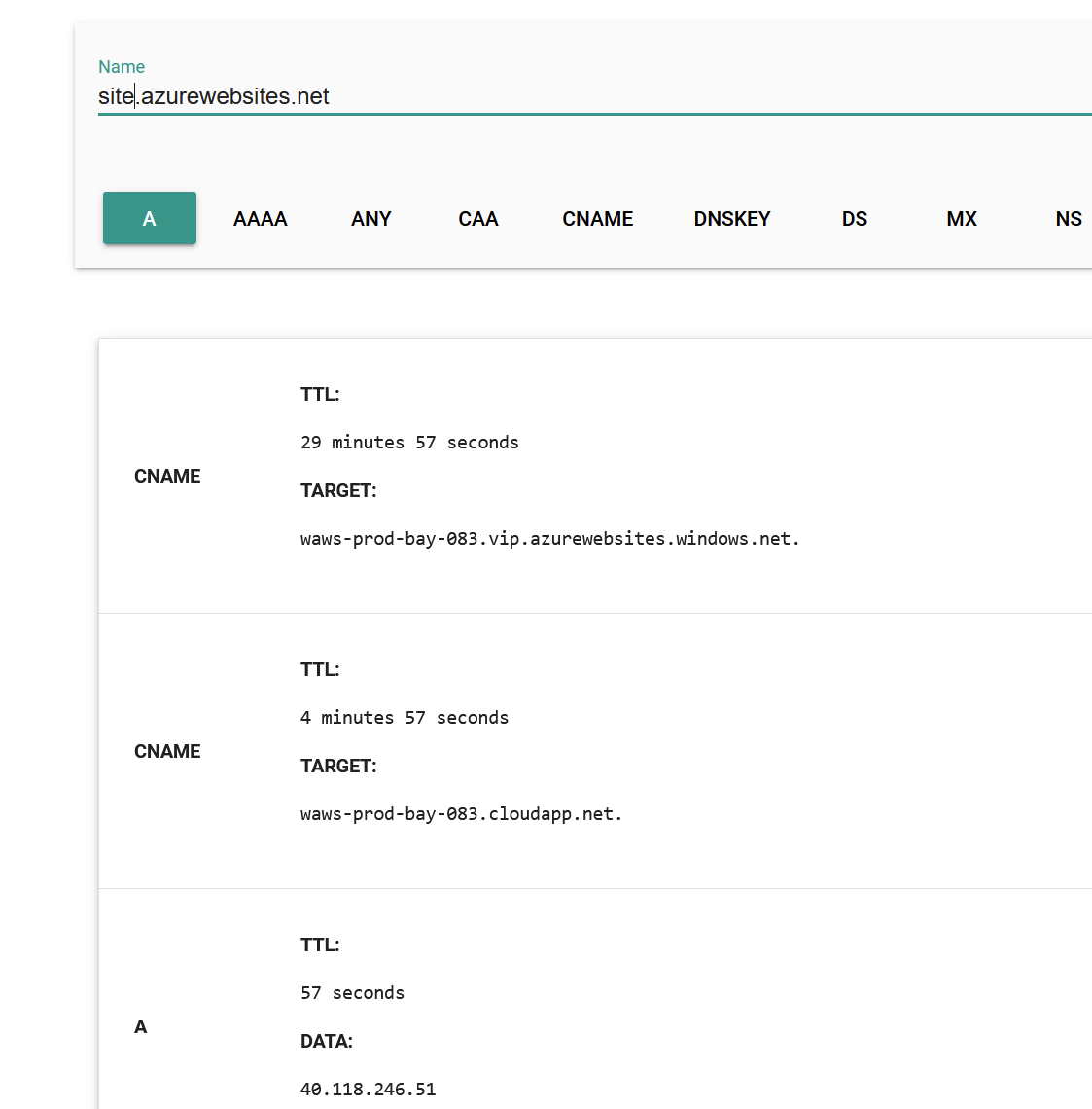Click the DATA: label in the A record

(327, 1041)
